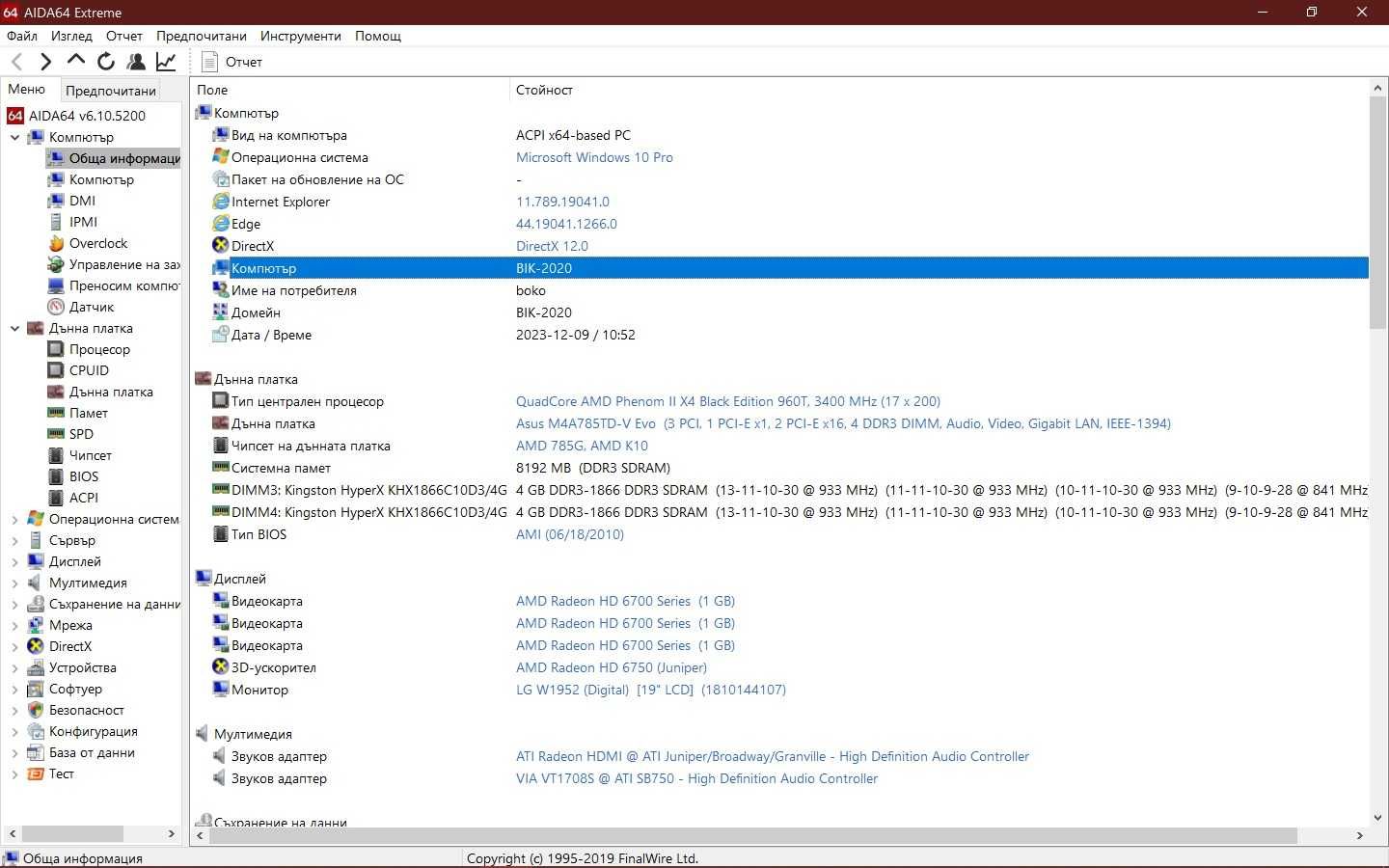The image size is (1389, 868).
Task: Select the Дата / Време row
Action: click(779, 335)
